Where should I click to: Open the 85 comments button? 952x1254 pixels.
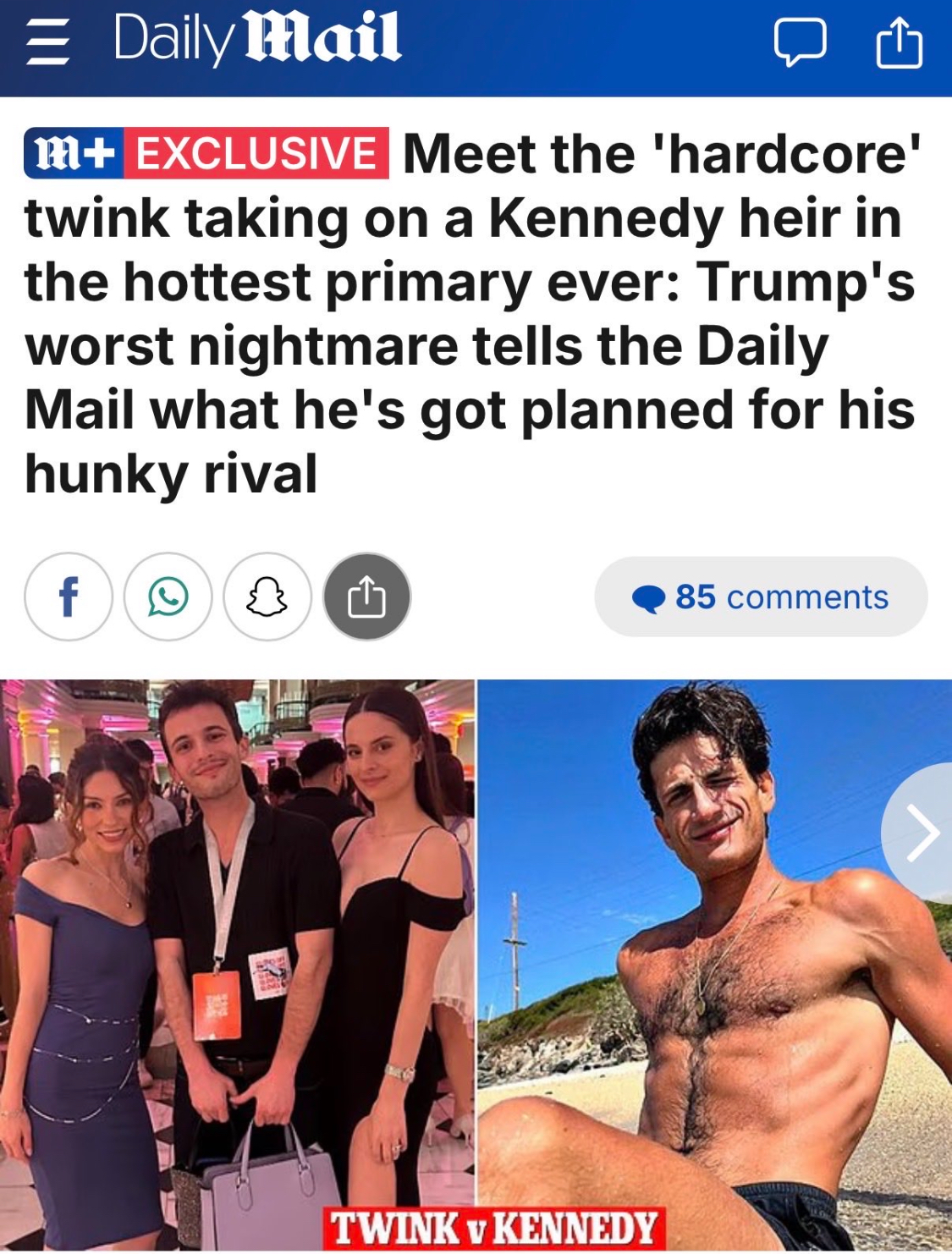click(761, 597)
